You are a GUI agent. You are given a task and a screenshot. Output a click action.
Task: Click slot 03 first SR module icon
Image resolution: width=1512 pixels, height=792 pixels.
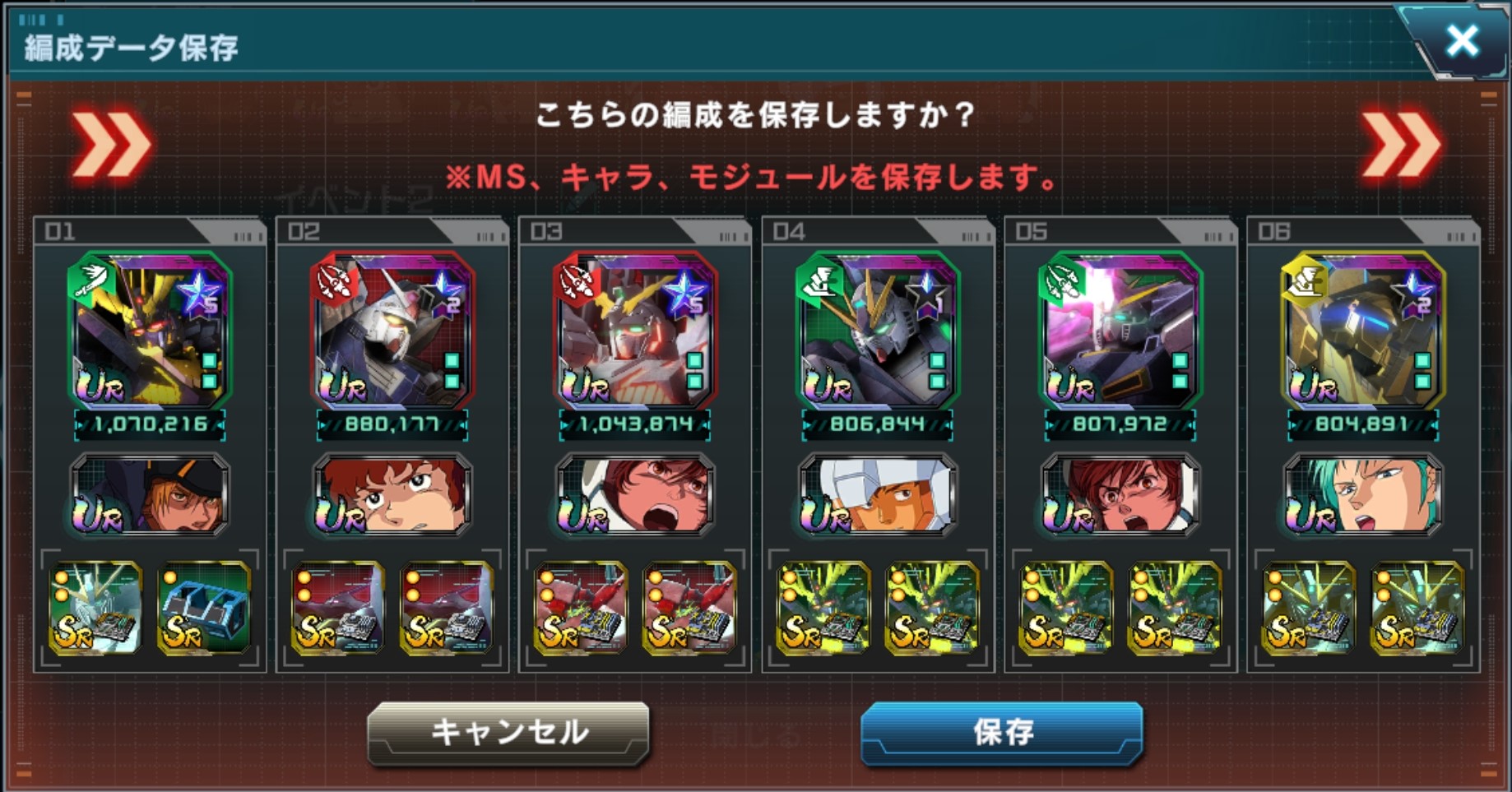(x=581, y=608)
